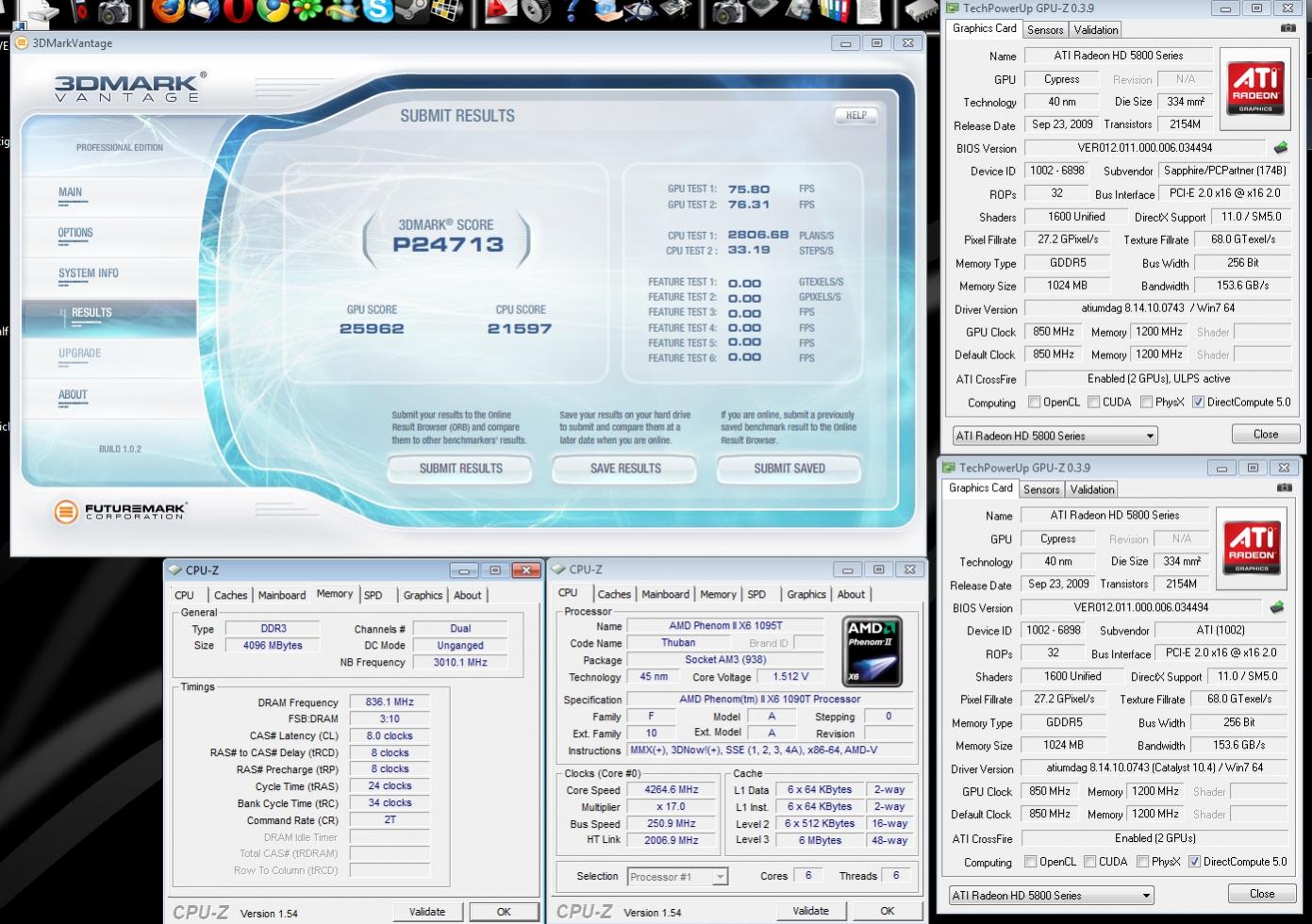
Task: Click the upper GPU-Z title bar icon
Action: 953,8
